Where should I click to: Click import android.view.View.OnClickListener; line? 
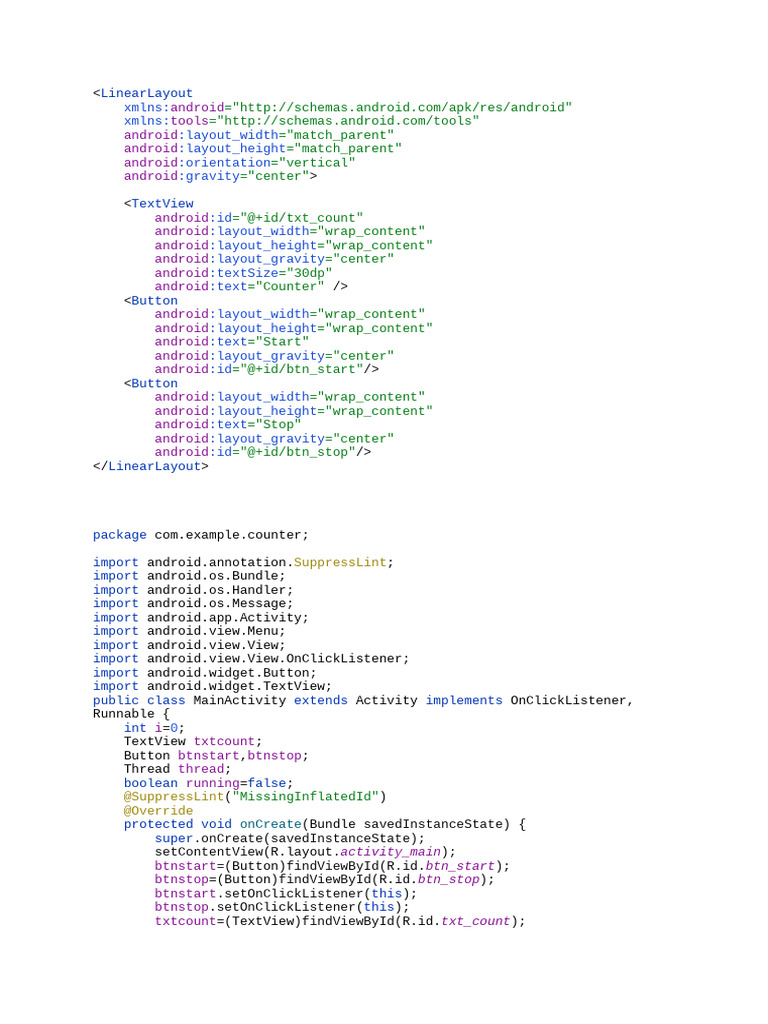click(251, 659)
